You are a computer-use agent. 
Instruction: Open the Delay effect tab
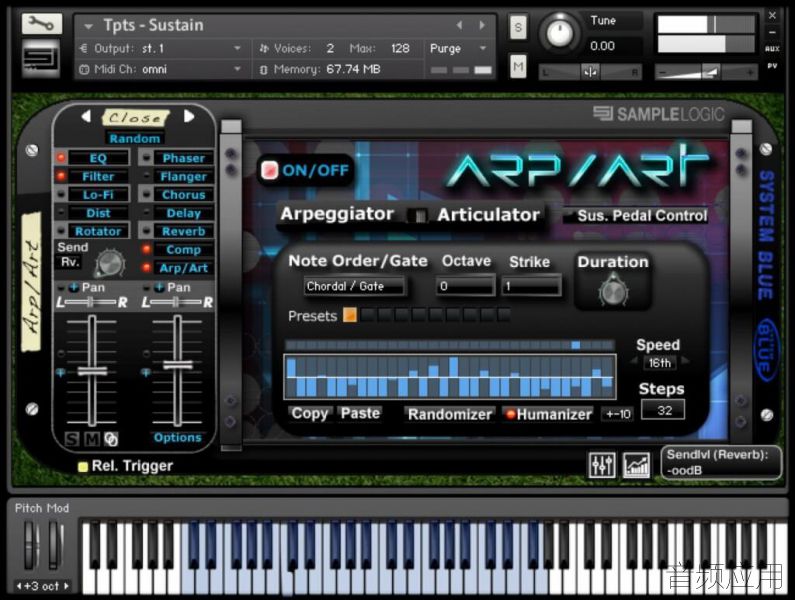click(x=183, y=213)
